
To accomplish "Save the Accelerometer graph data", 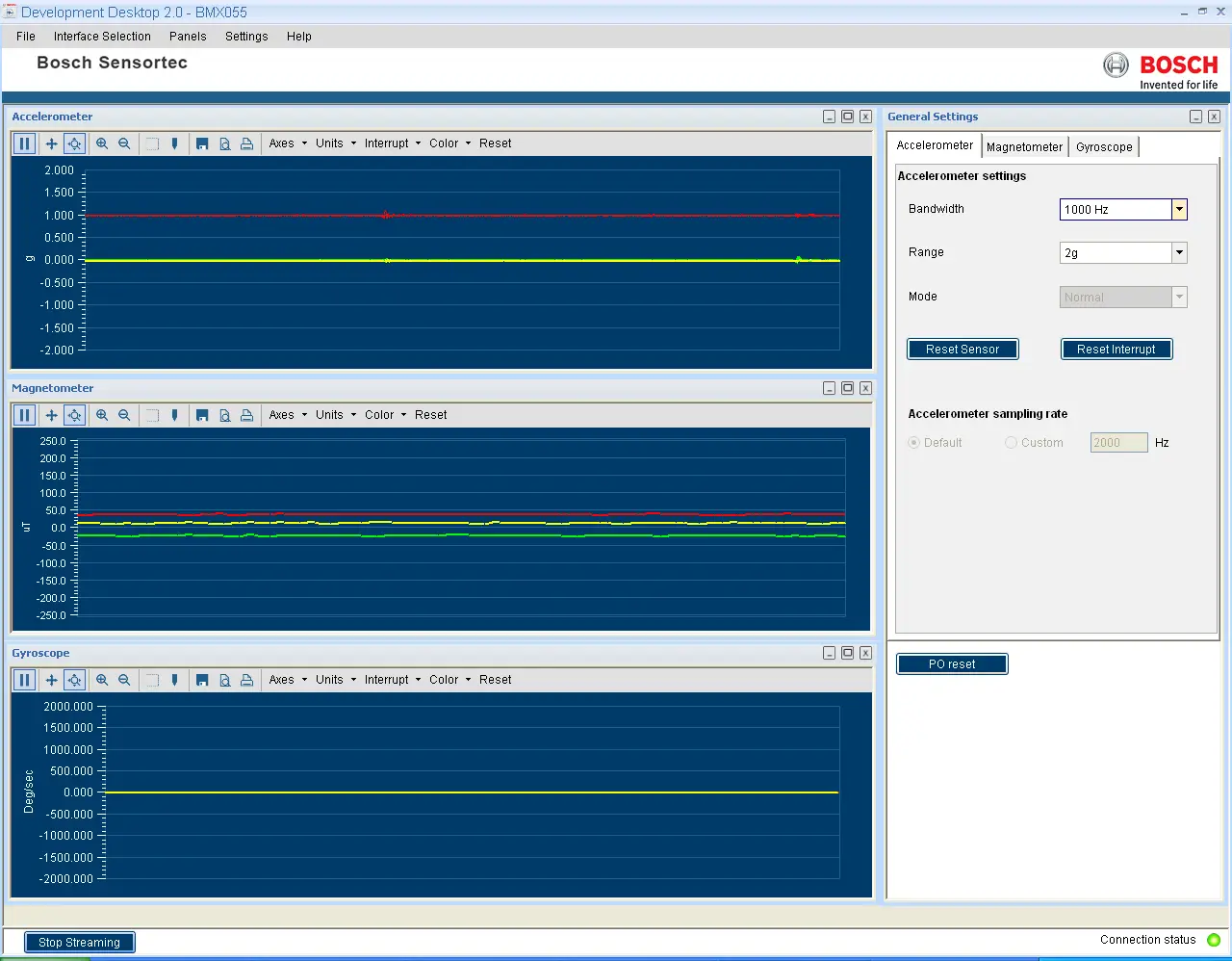I will (x=202, y=143).
